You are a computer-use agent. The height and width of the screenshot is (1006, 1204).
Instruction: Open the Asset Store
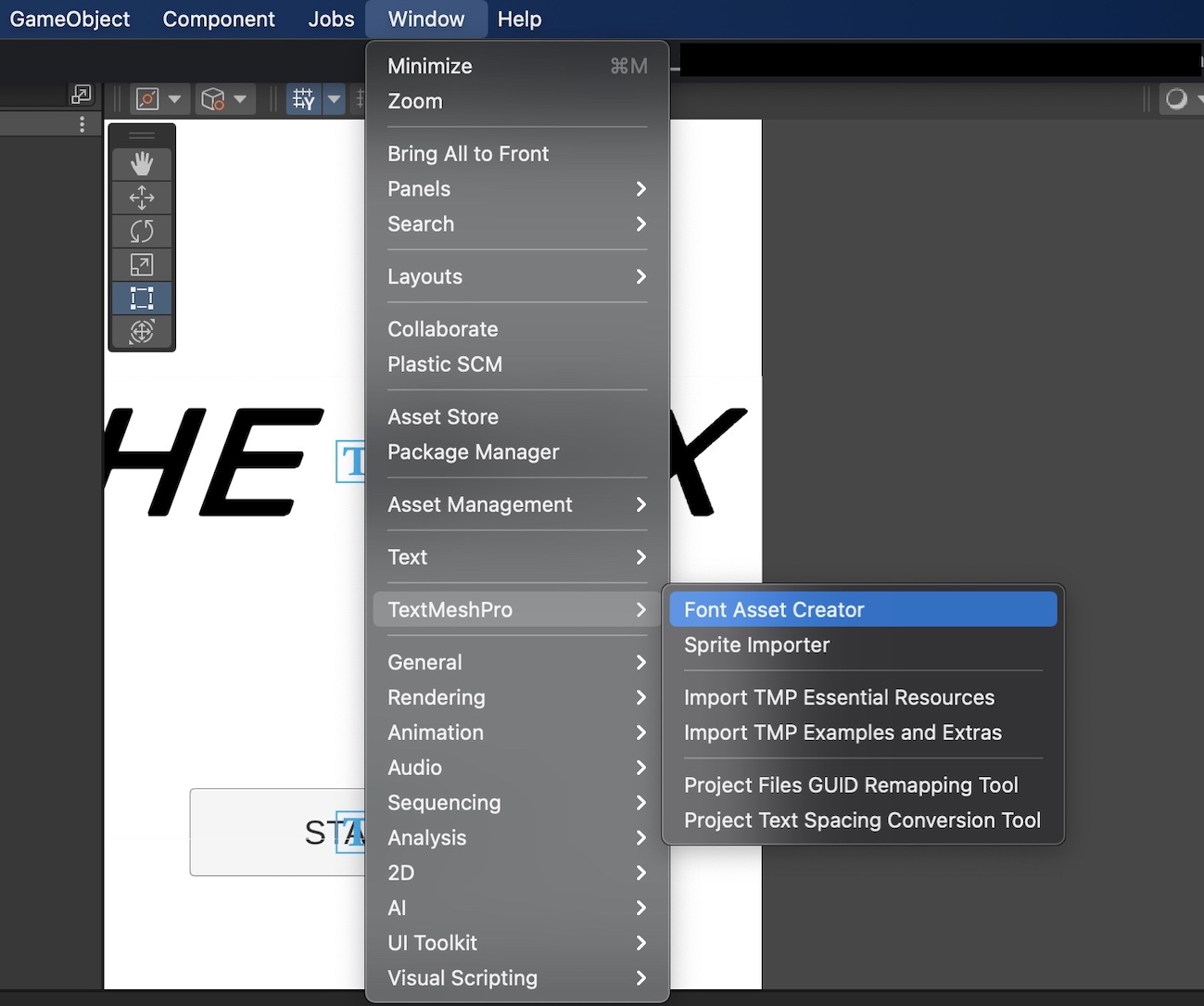coord(517,417)
